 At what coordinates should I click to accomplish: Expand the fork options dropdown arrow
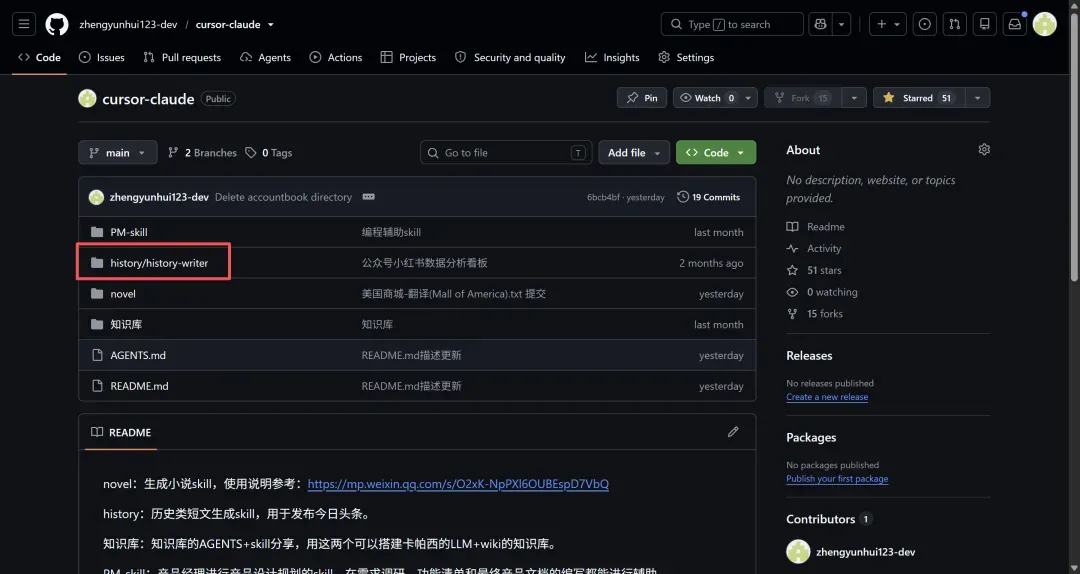click(x=854, y=98)
